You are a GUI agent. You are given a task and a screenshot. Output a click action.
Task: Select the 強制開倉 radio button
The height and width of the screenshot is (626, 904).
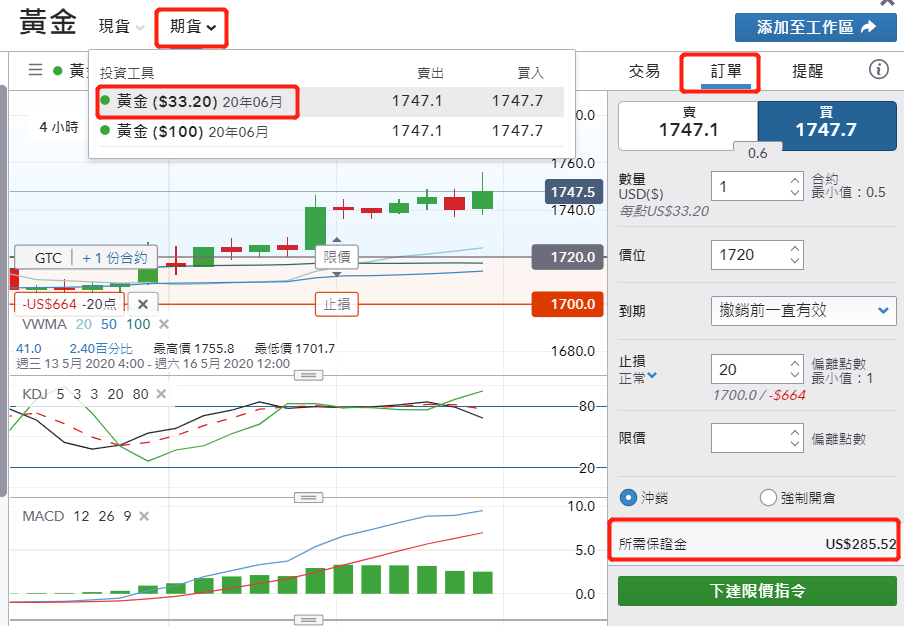pos(768,497)
